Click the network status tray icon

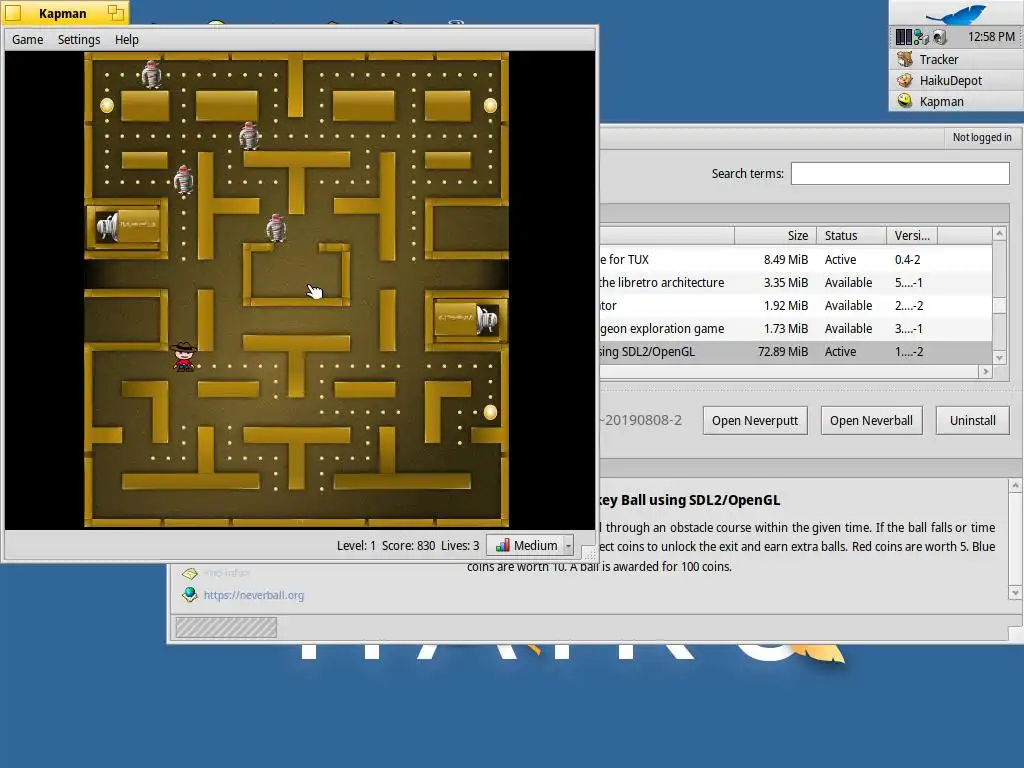921,37
